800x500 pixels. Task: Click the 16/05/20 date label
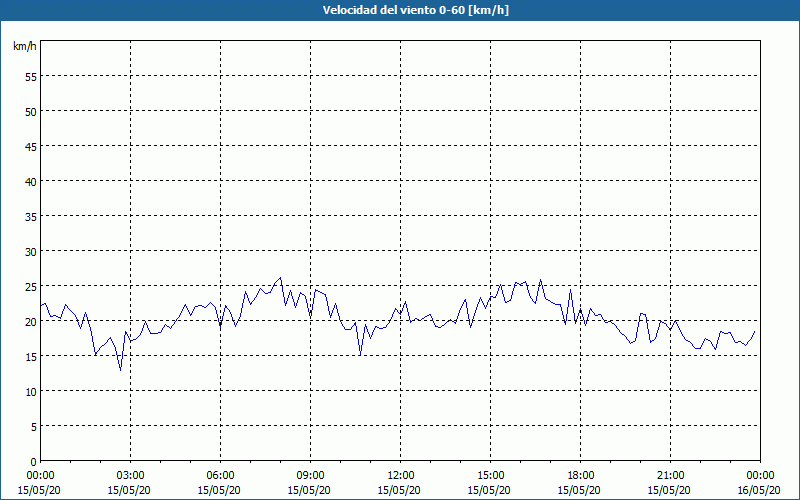[759, 490]
